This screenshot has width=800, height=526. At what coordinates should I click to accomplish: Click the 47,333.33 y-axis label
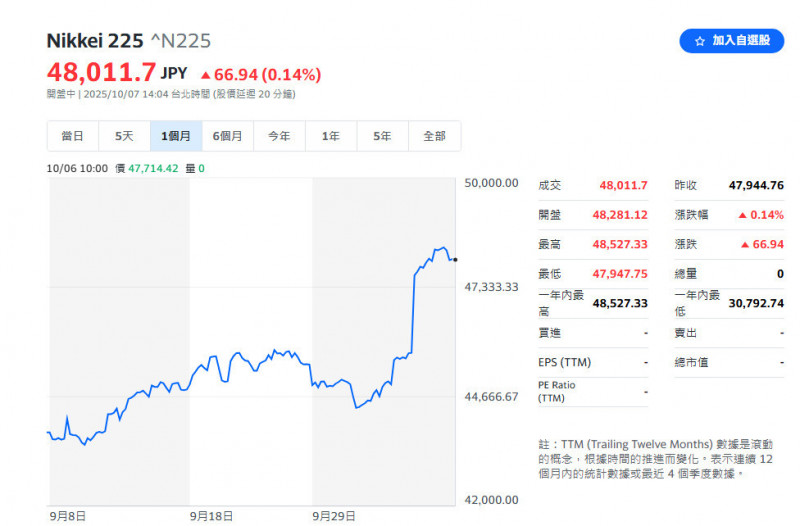pos(491,287)
